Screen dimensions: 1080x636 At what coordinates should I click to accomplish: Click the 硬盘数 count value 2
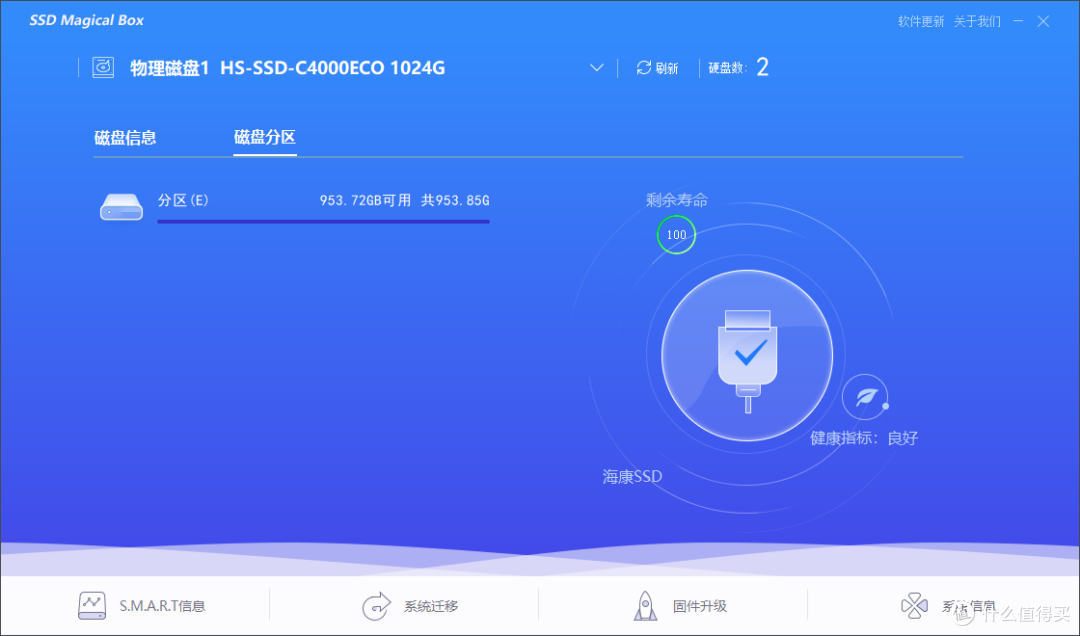click(x=762, y=67)
